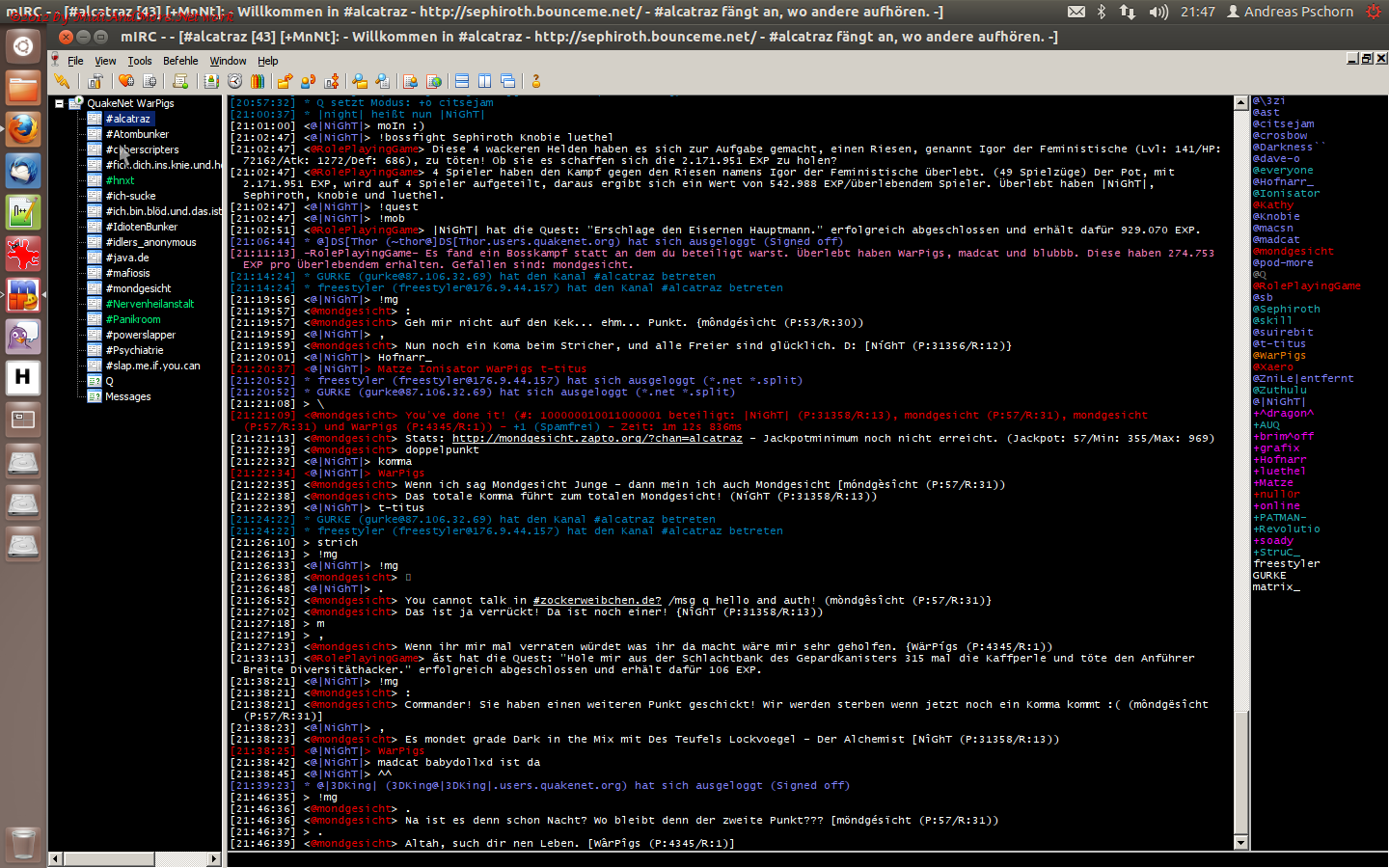Click the DCC Send file icon

pos(286,82)
